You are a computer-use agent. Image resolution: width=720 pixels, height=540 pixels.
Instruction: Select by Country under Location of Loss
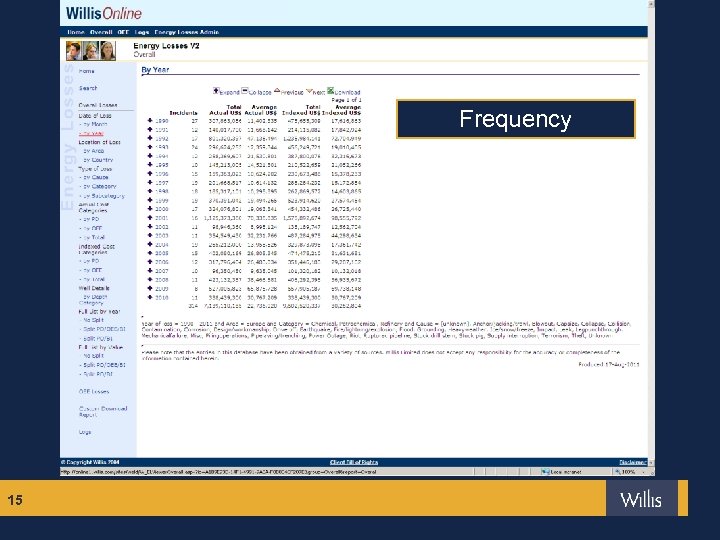pos(98,160)
